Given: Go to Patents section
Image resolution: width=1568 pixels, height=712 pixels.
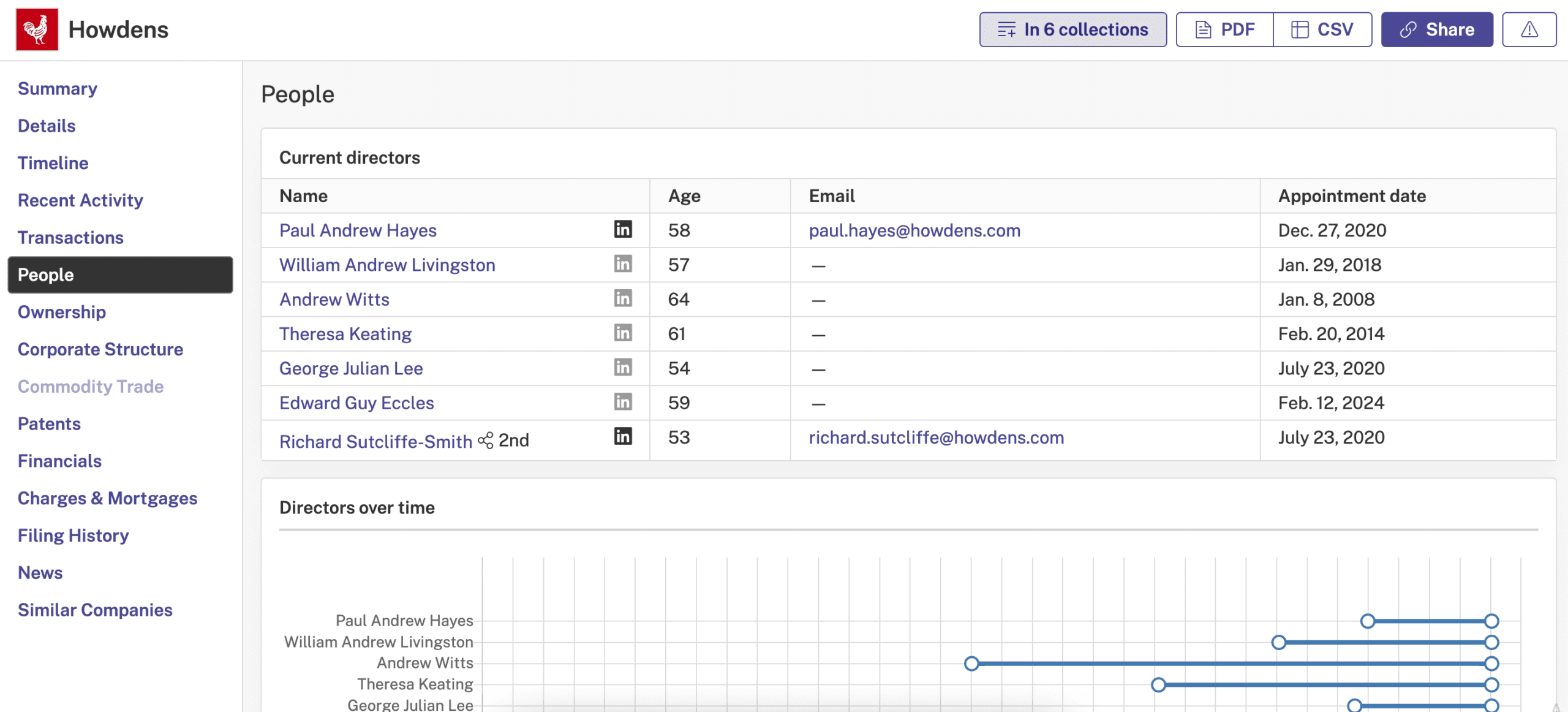Looking at the screenshot, I should 49,424.
